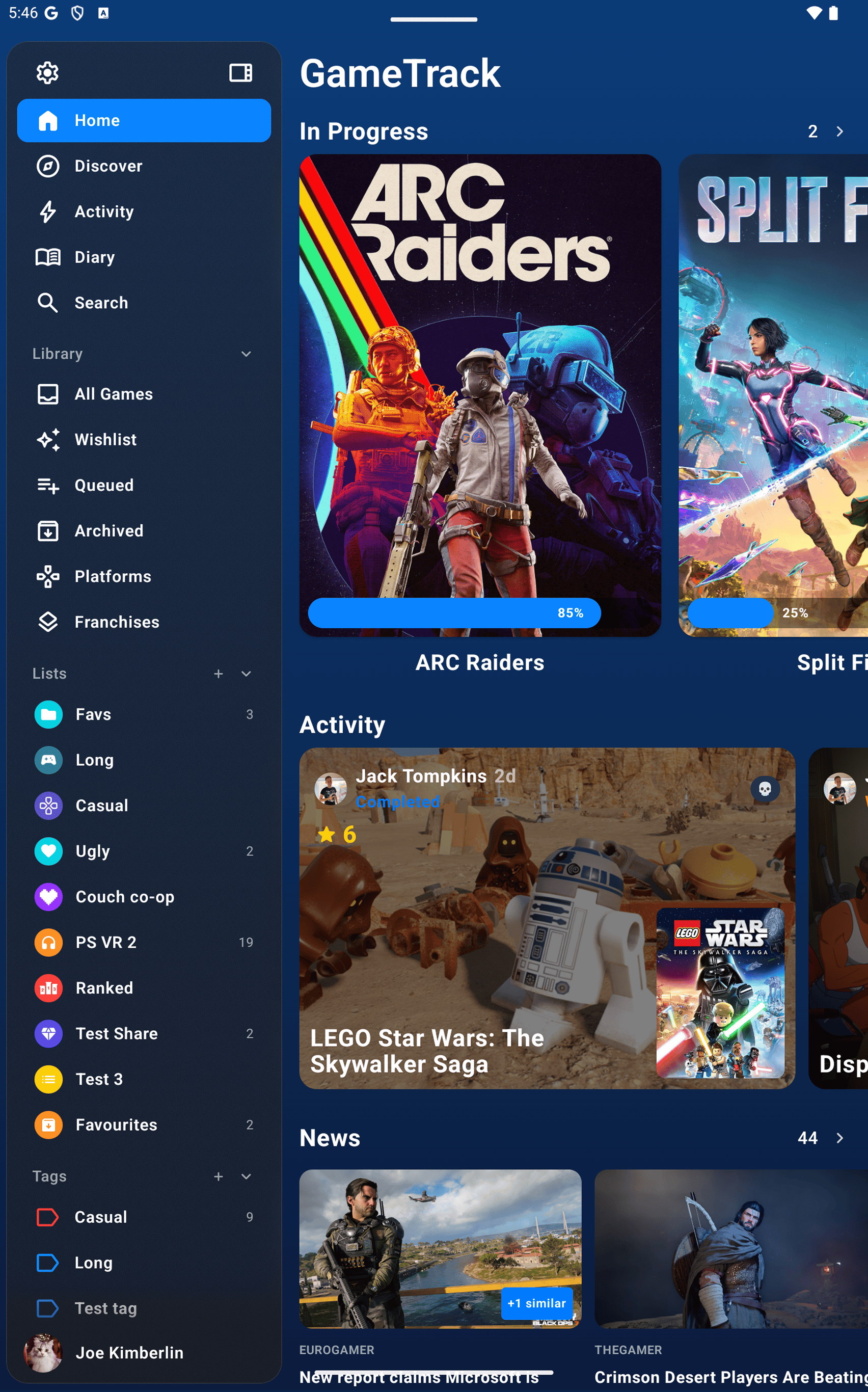868x1392 pixels.
Task: Open the Test Share list
Action: pos(144,1034)
